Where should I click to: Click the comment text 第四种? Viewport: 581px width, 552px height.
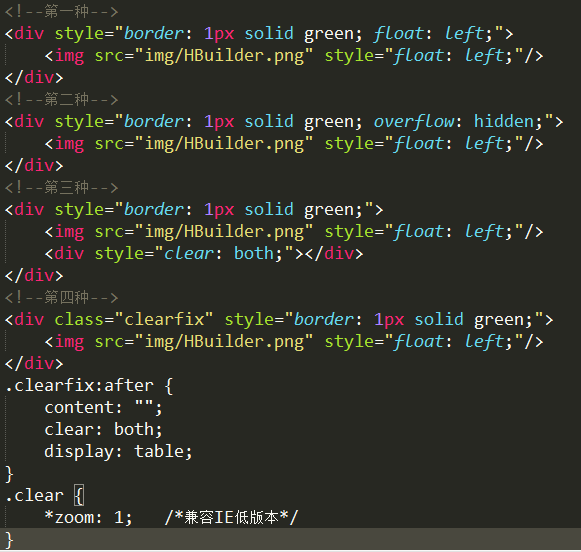point(66,297)
